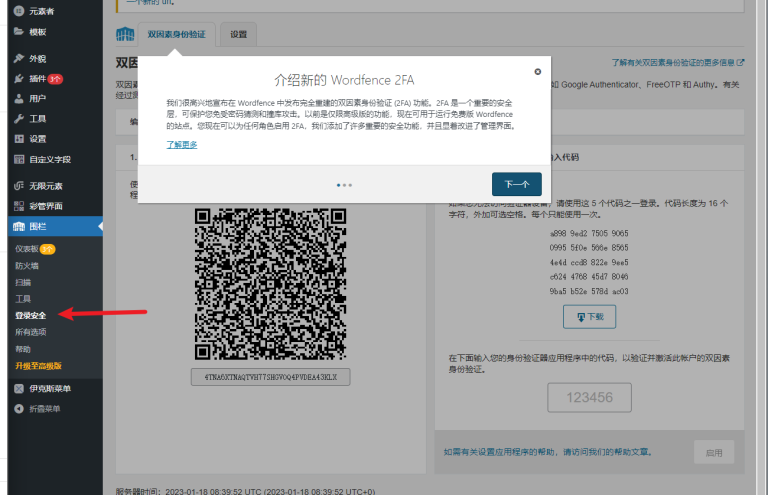Open 登录安全 in the Wordfence submenu
The image size is (768, 495).
30,315
